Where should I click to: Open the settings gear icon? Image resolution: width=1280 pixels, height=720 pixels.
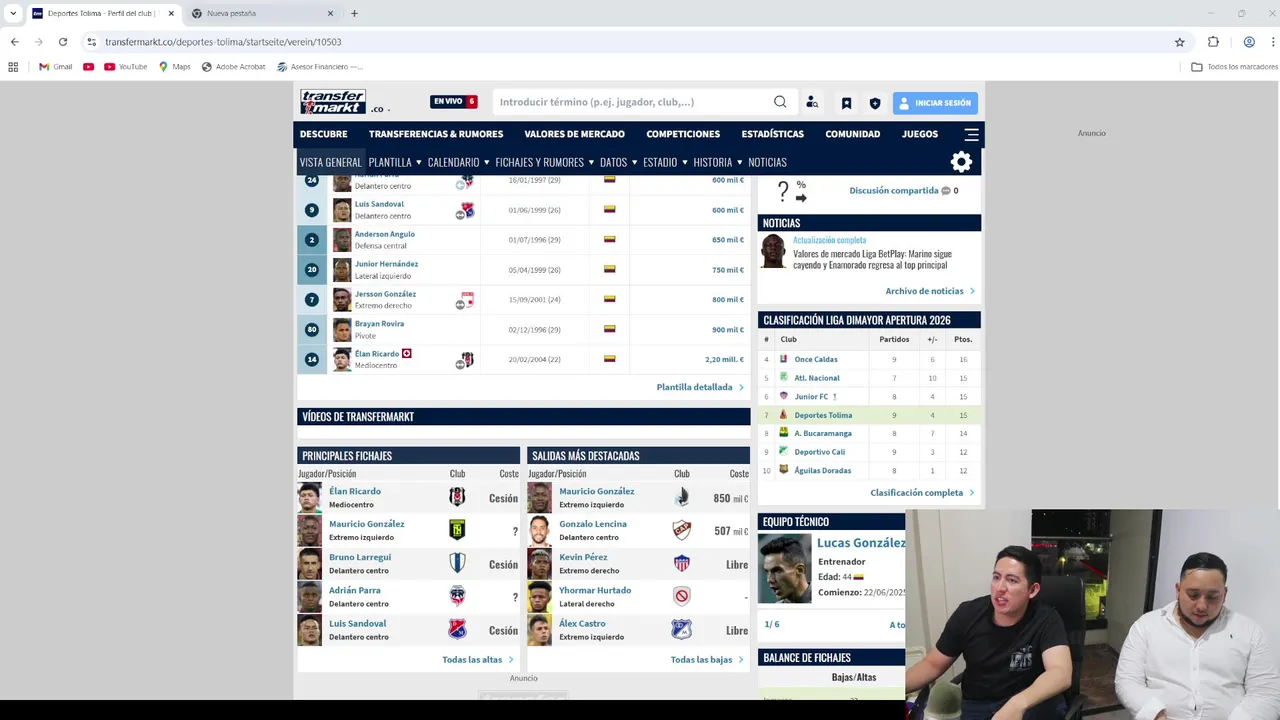pos(961,162)
